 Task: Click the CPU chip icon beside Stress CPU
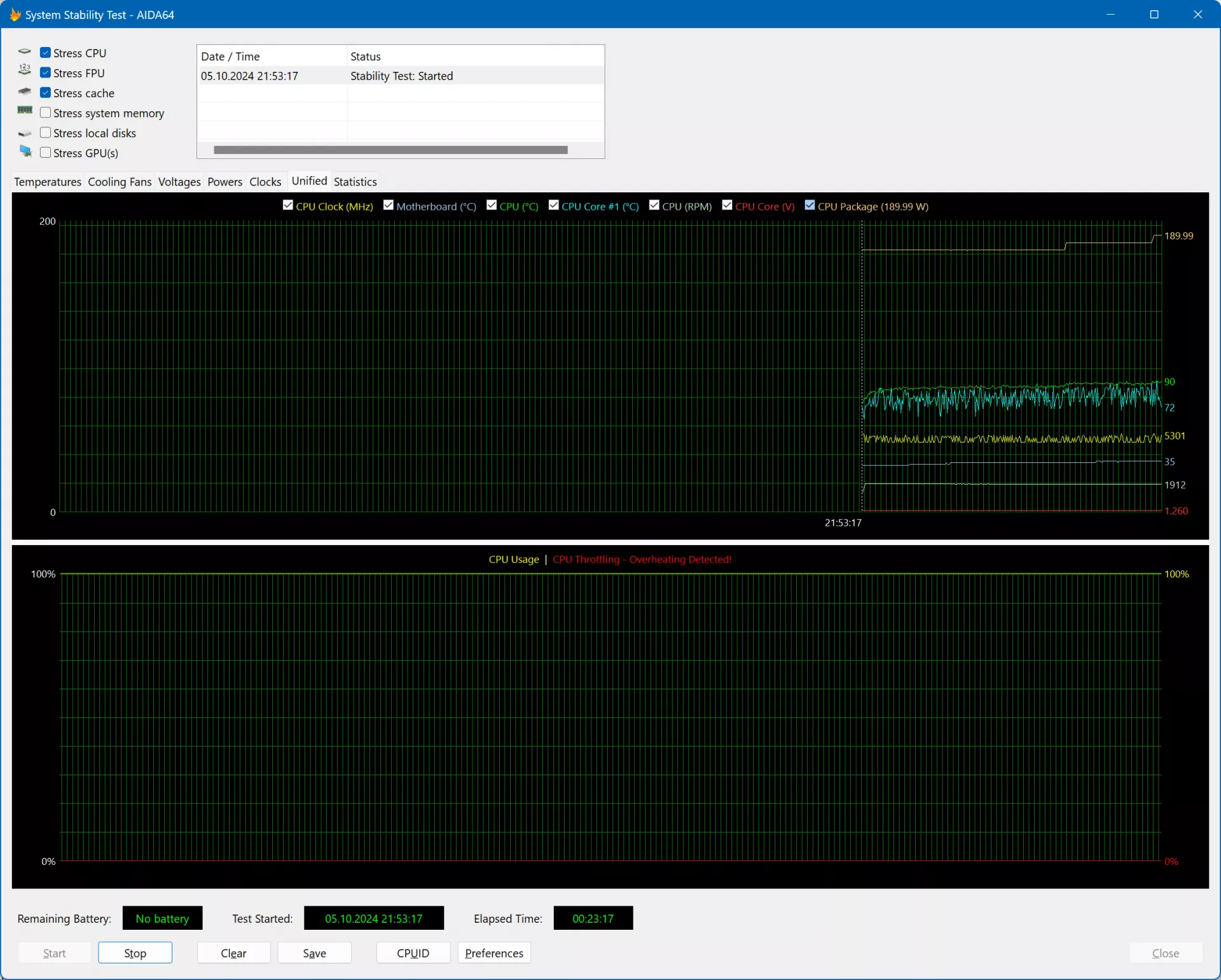point(25,52)
